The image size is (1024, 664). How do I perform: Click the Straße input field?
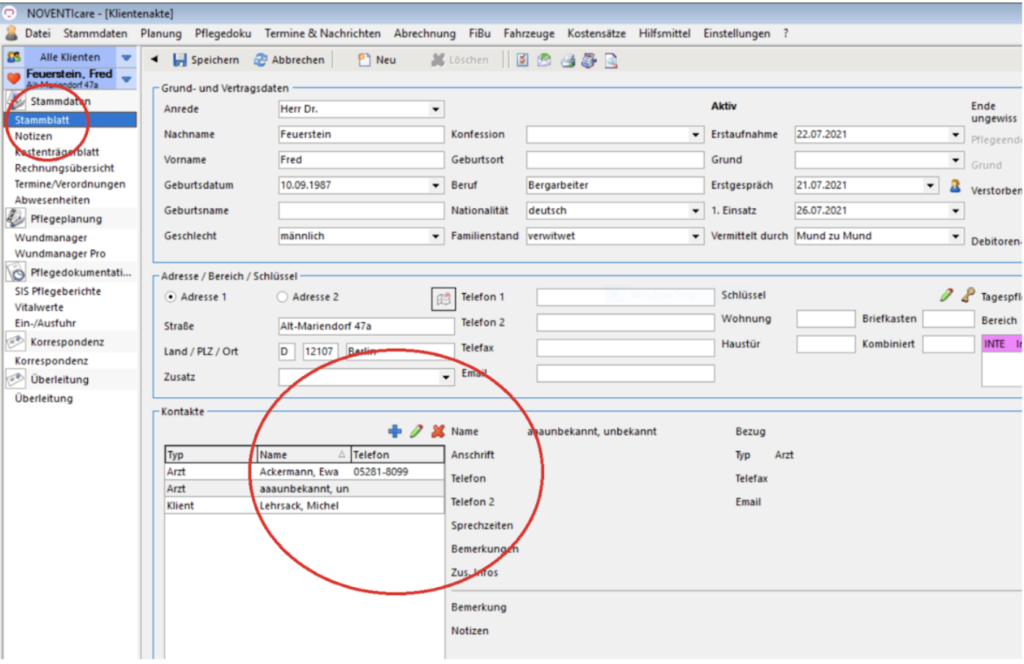[x=366, y=326]
